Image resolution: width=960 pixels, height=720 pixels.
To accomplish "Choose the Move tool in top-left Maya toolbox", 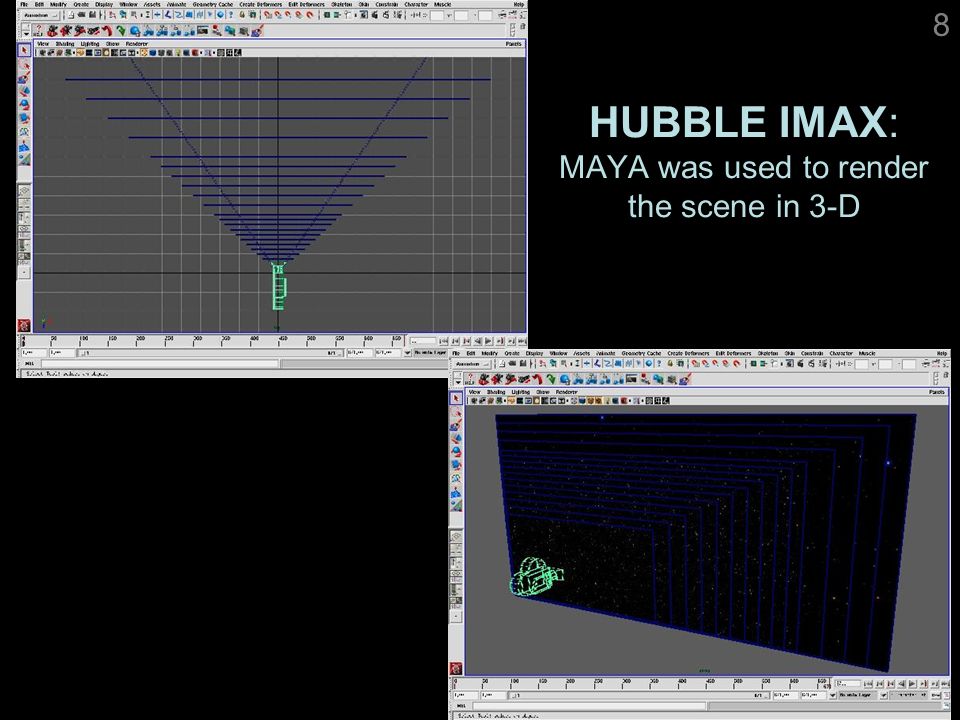I will [x=24, y=91].
